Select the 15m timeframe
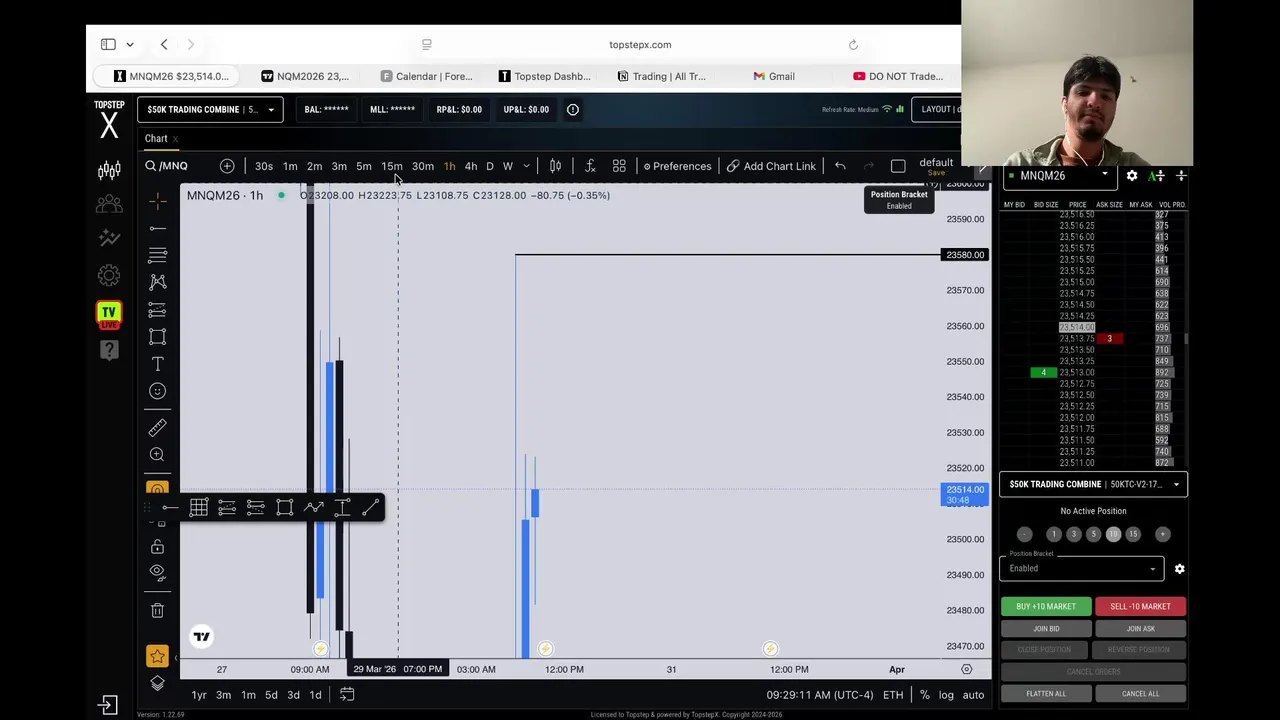The image size is (1280, 720). click(x=392, y=166)
